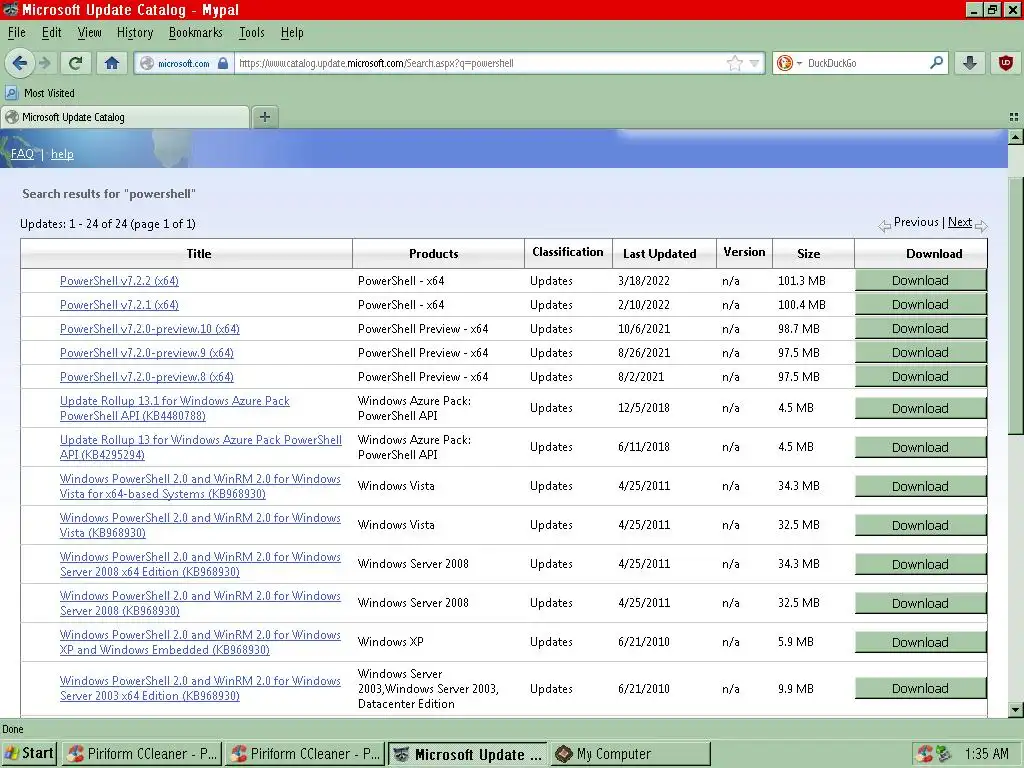Sort by Size column header

click(x=808, y=253)
